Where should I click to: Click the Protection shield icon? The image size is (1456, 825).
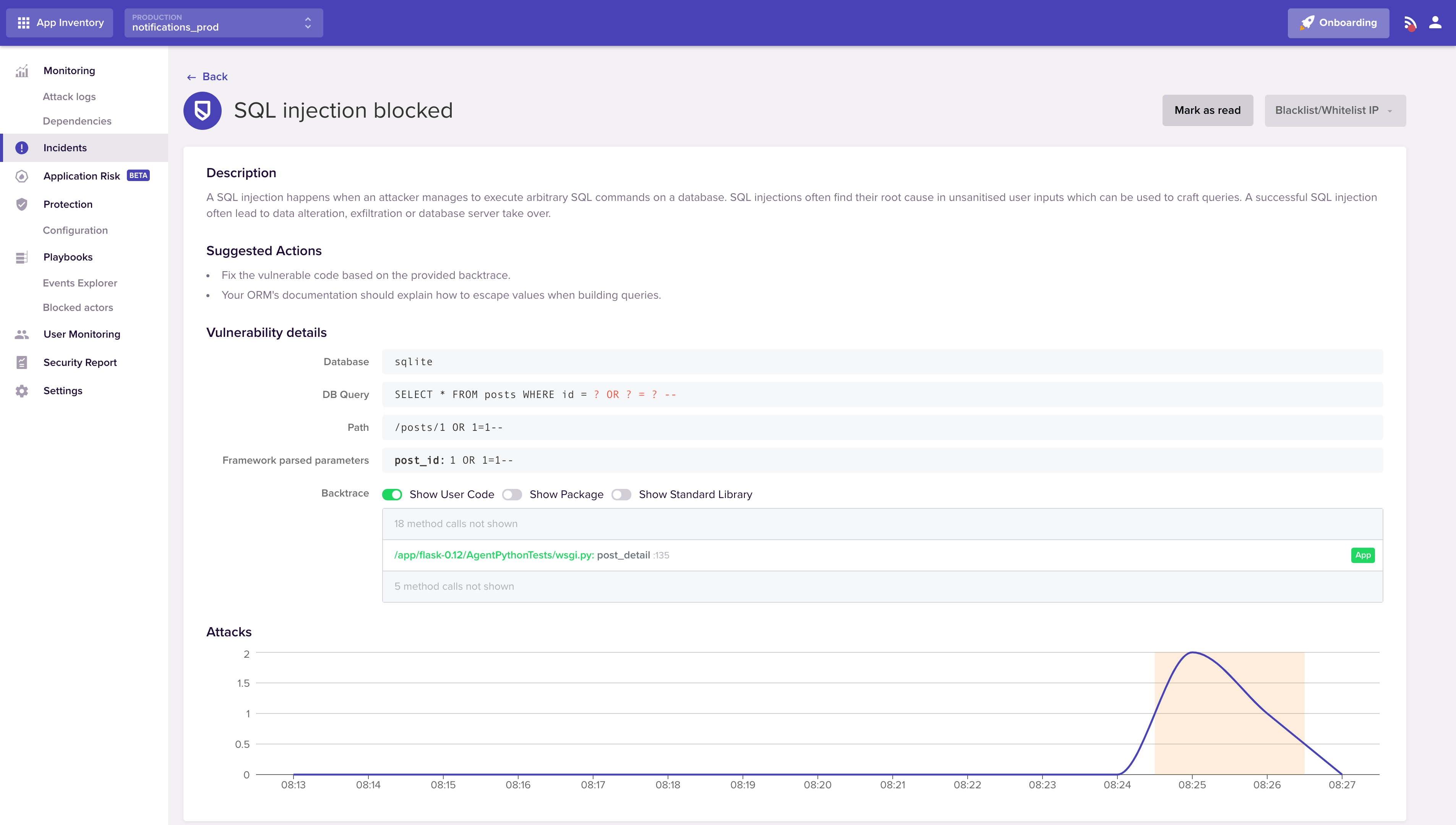coord(21,205)
